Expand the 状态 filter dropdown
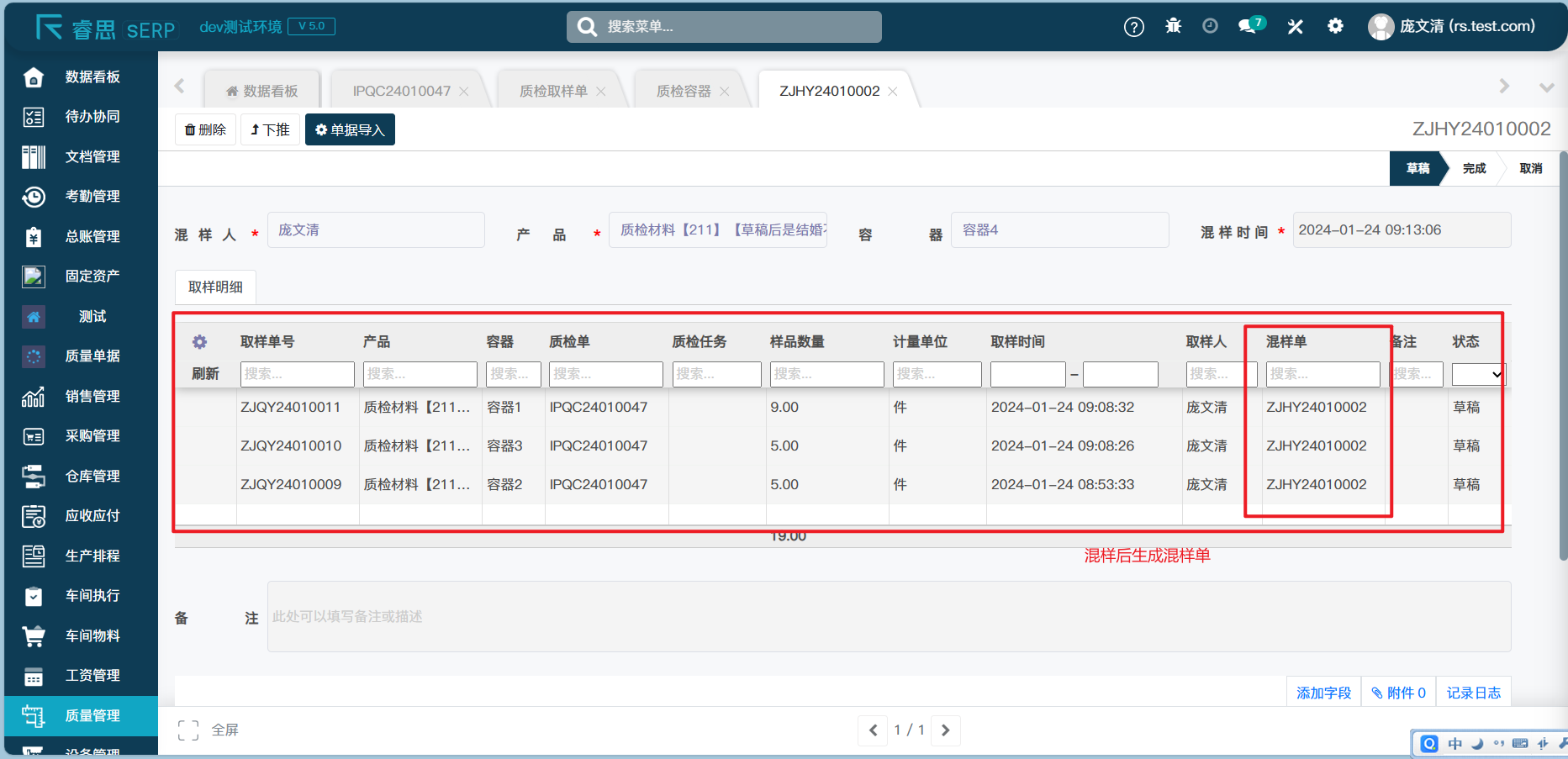 click(1478, 375)
